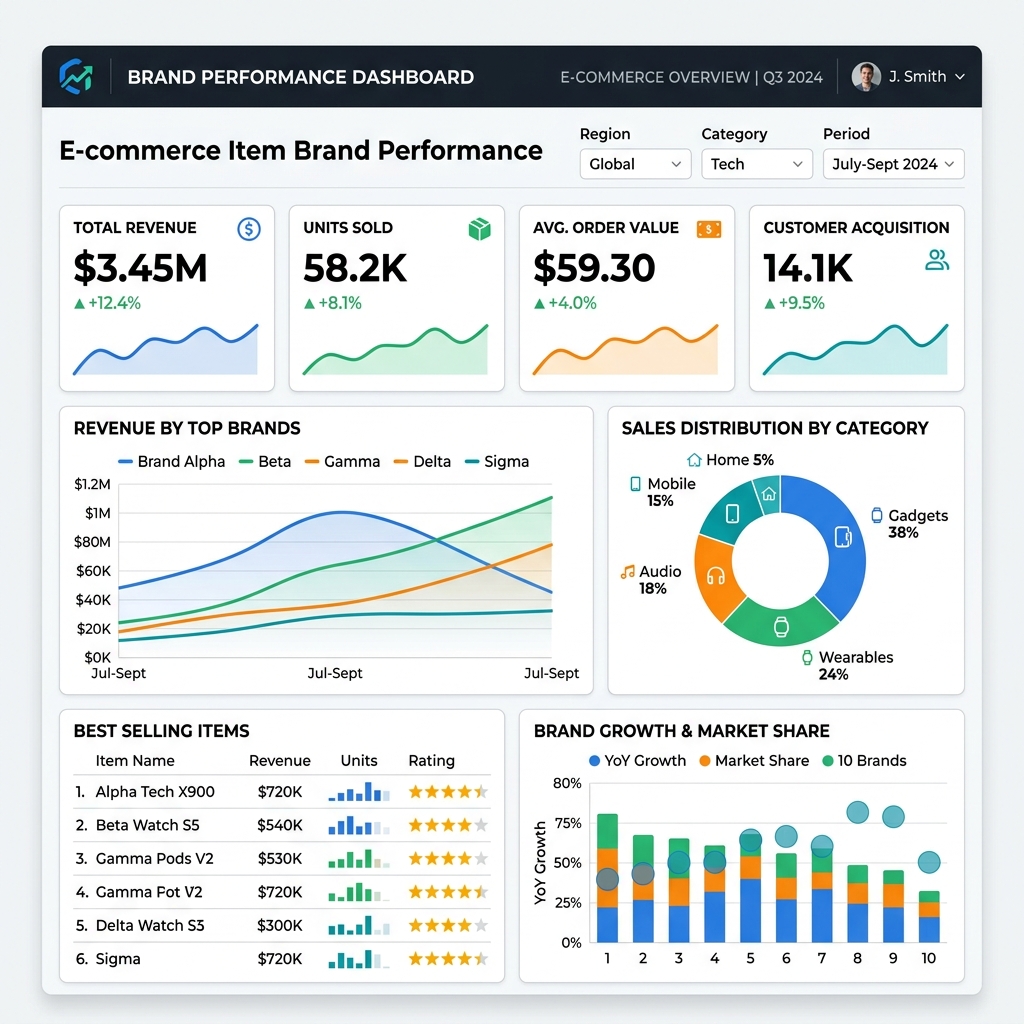Click the headphones icon inside the donut chart

(716, 576)
